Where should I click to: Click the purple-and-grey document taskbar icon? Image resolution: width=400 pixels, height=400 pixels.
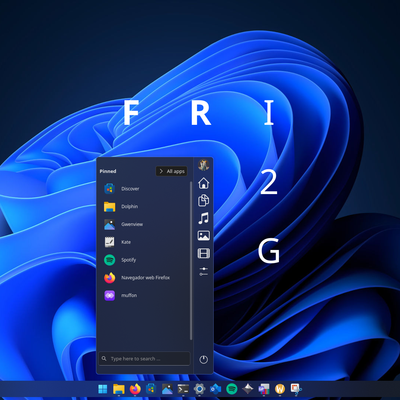264,389
